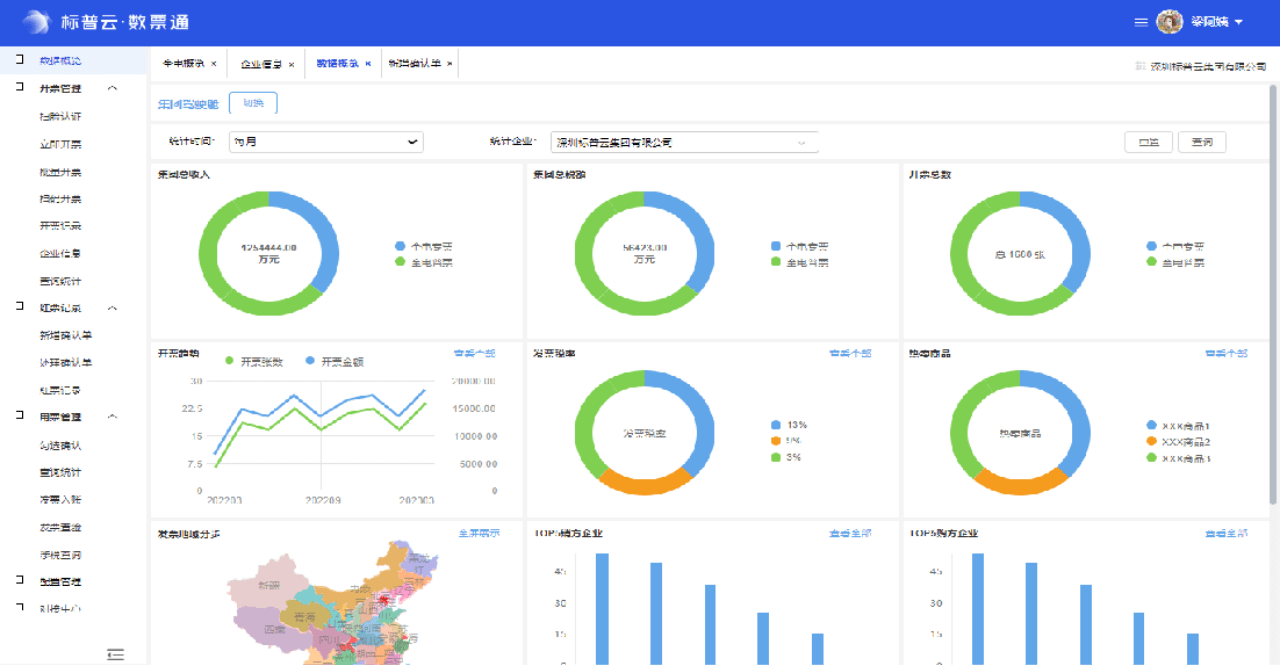The image size is (1280, 666).
Task: Click the 新疆 region on the map
Action: tap(269, 585)
